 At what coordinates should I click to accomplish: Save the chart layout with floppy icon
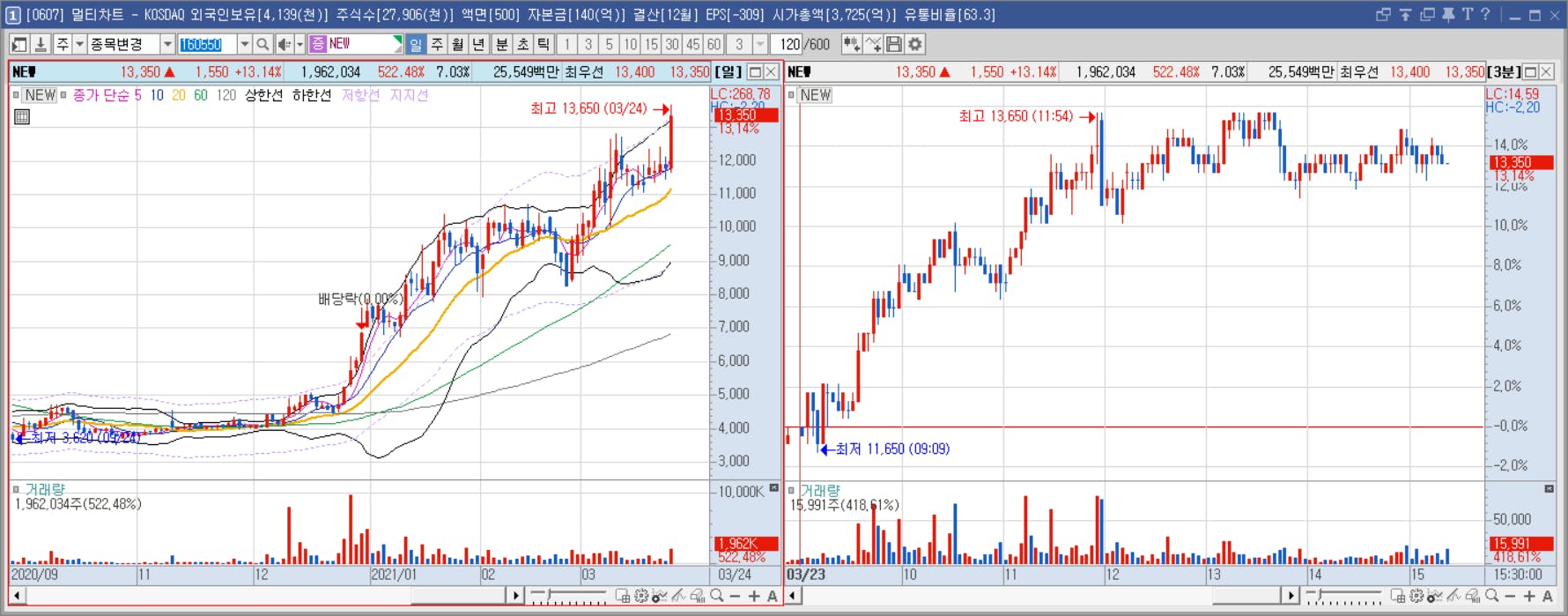894,44
